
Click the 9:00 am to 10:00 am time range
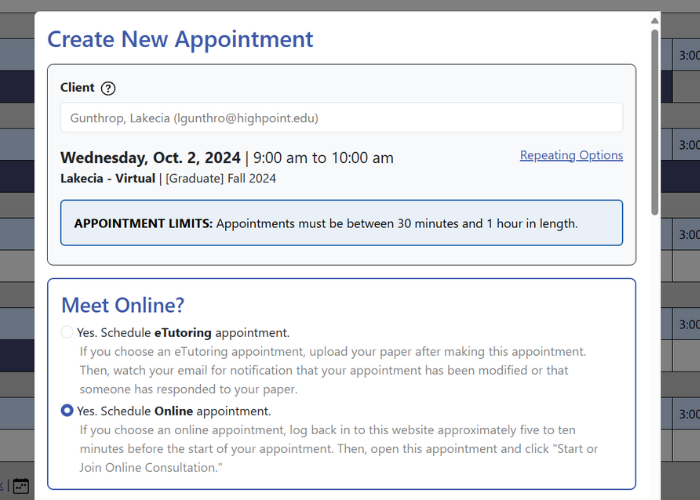pos(323,158)
